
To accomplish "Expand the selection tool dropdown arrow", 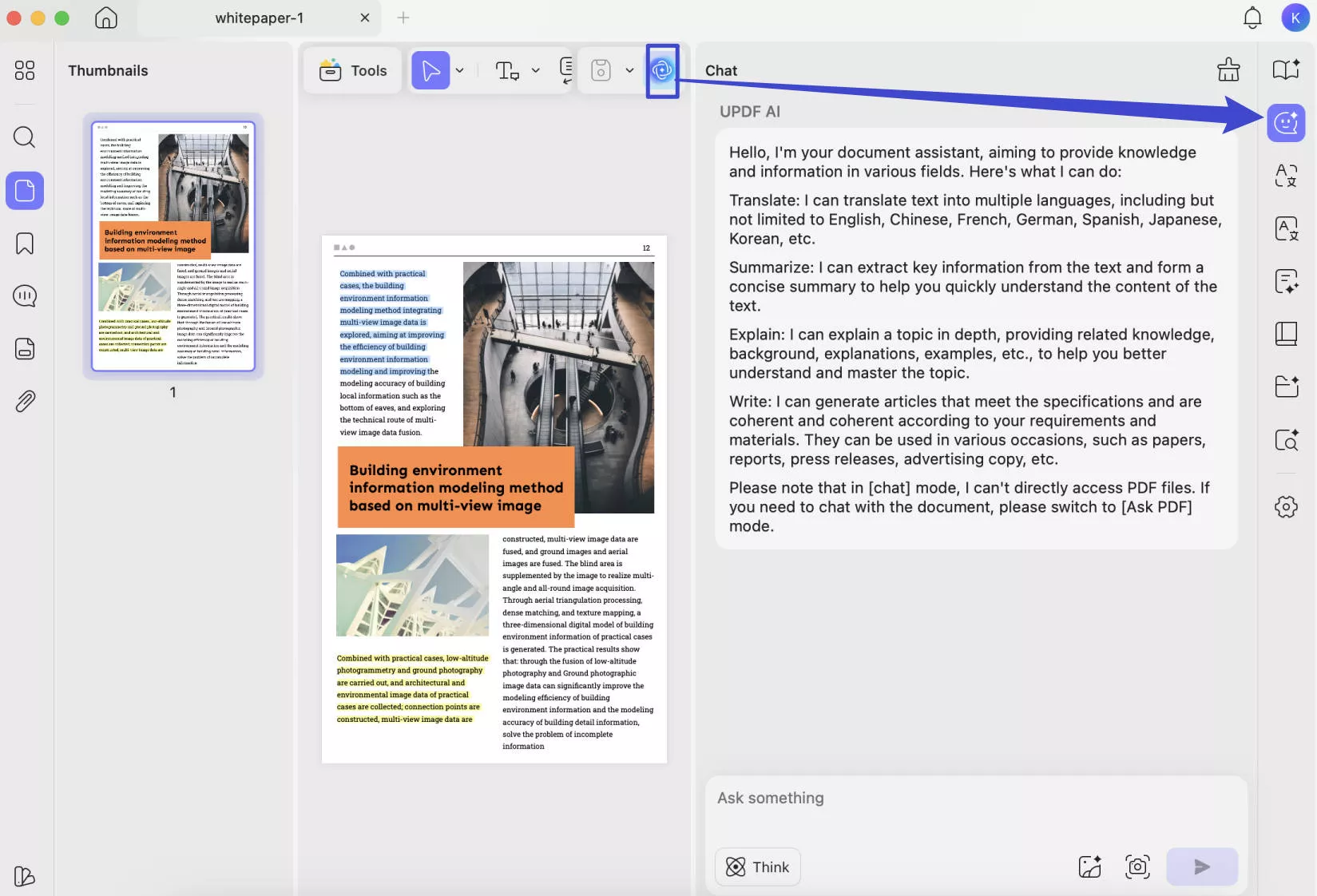I will point(460,70).
